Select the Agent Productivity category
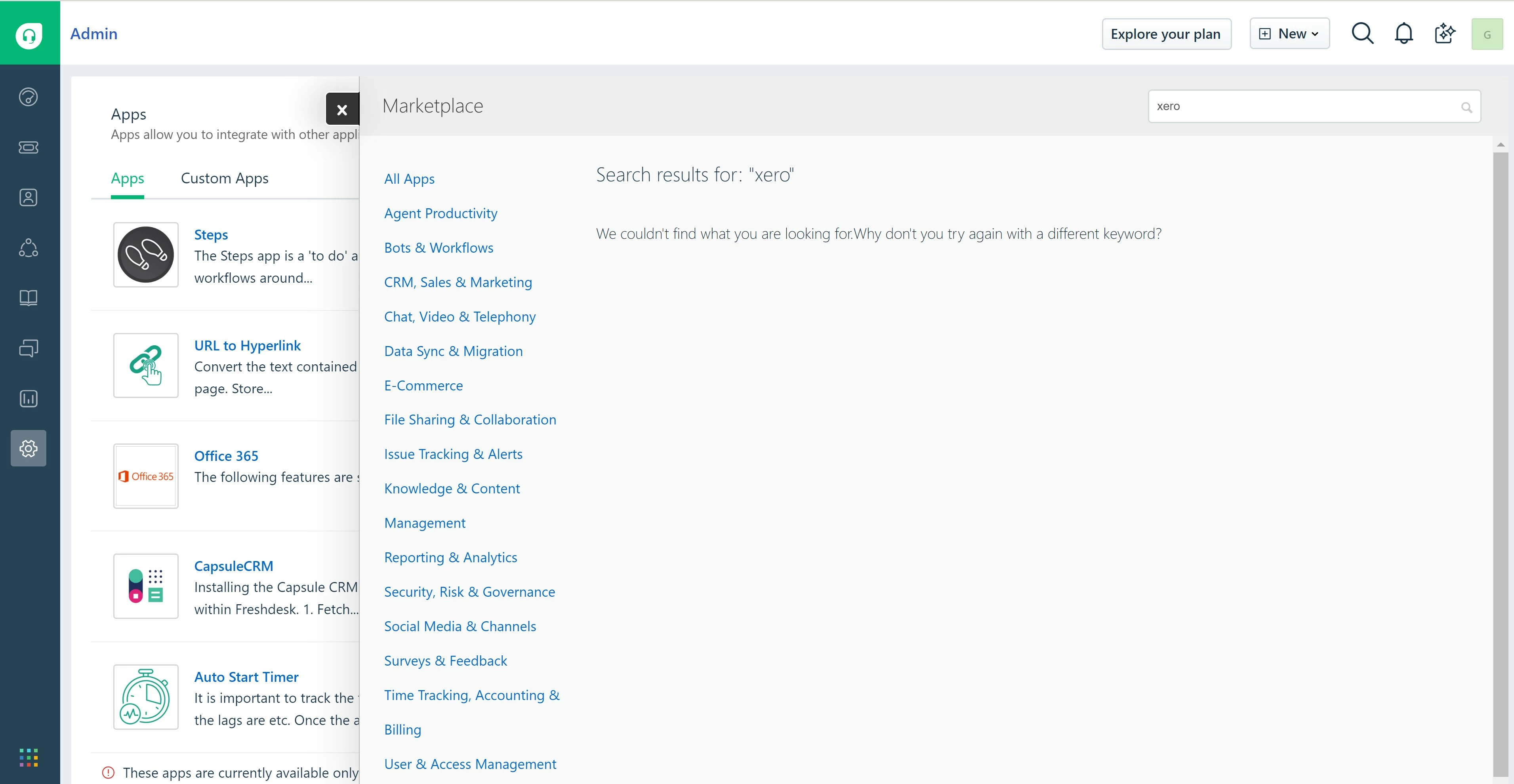 (441, 214)
